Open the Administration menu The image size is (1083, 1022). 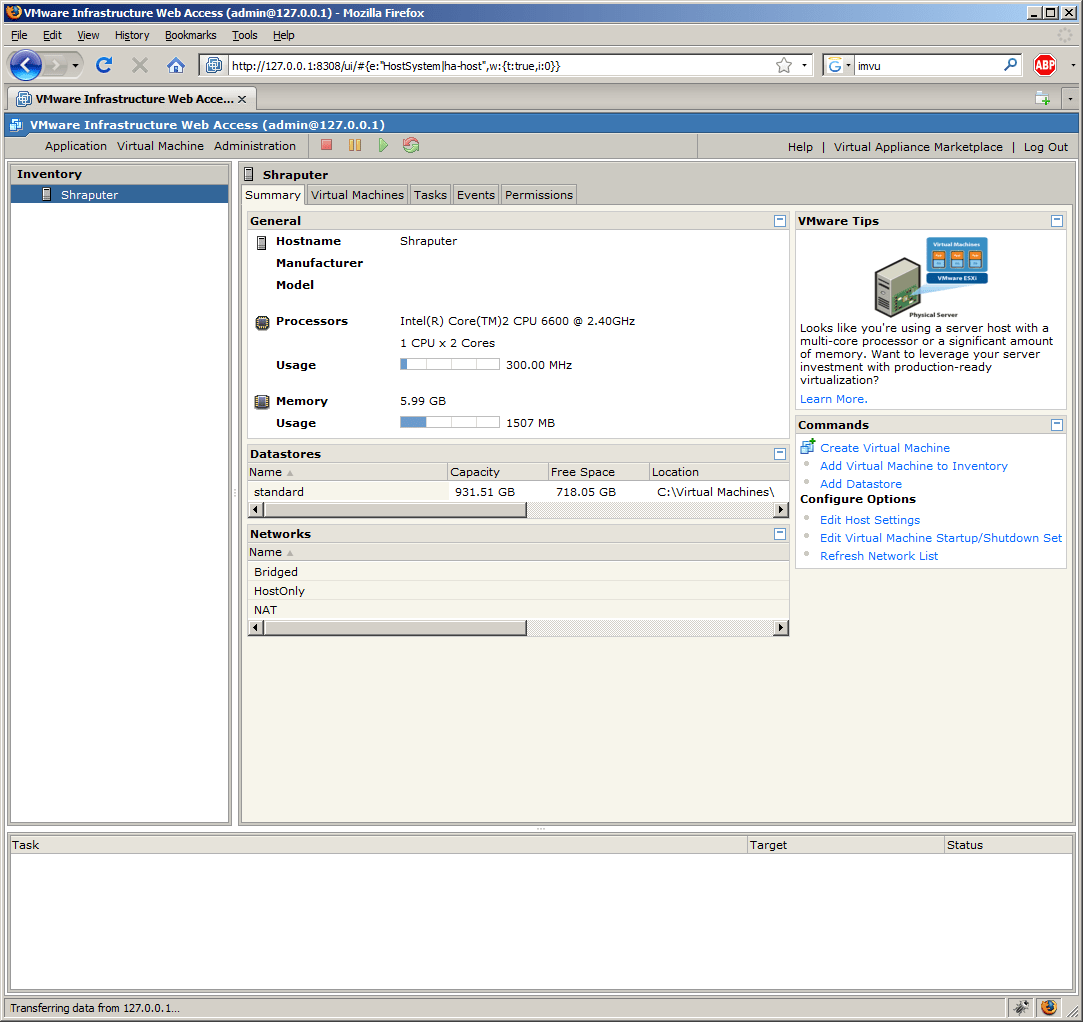point(255,146)
